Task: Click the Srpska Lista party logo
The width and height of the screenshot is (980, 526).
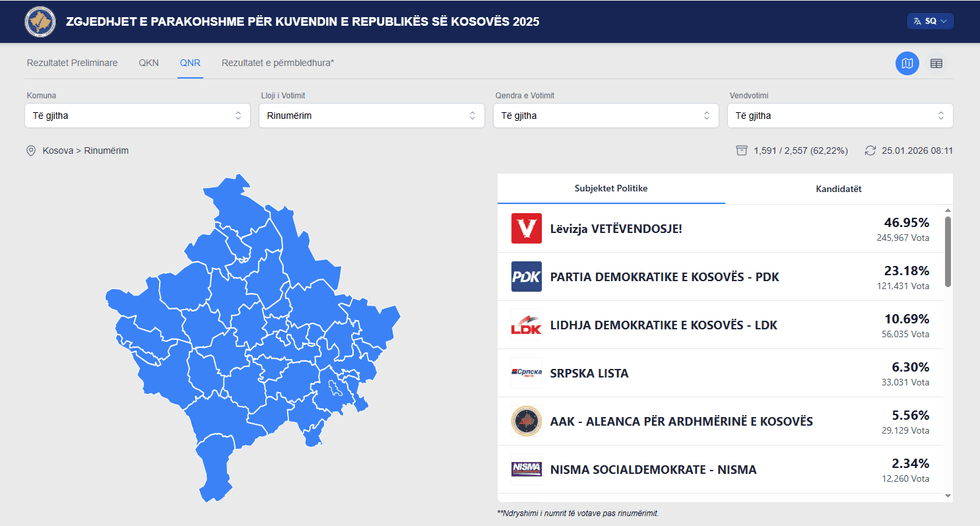Action: pos(526,373)
